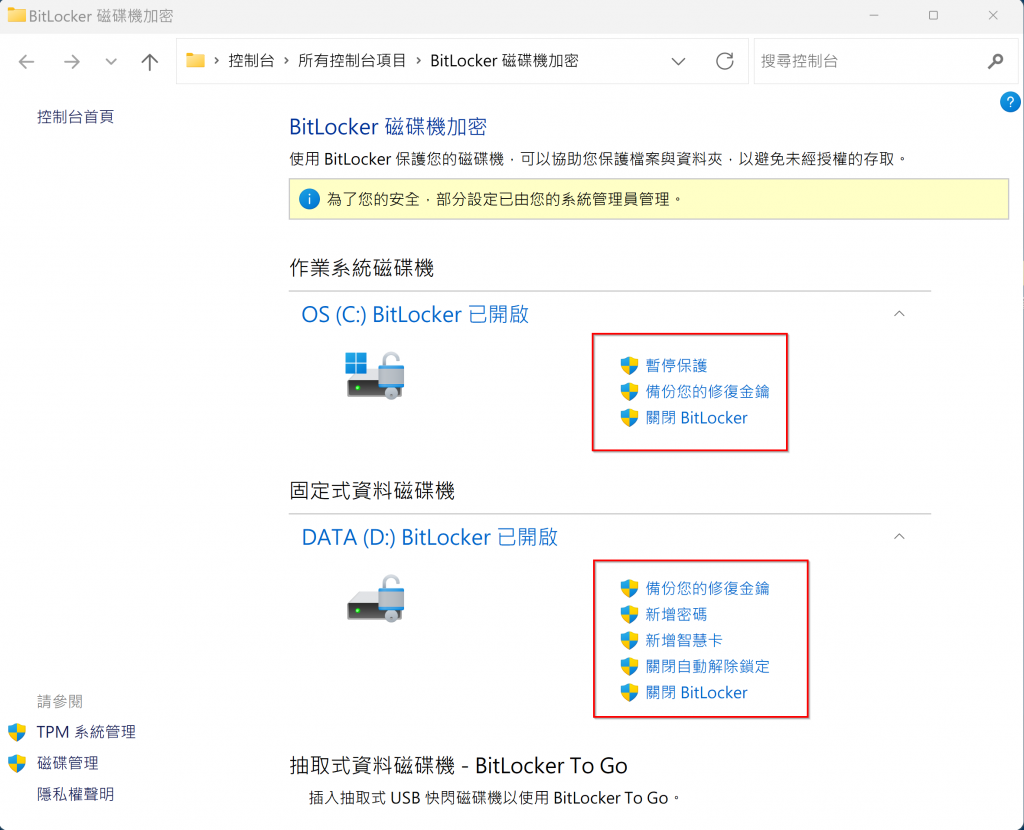Click 抽取式資料磁碟機 - BitLocker To Go heading

(x=458, y=766)
